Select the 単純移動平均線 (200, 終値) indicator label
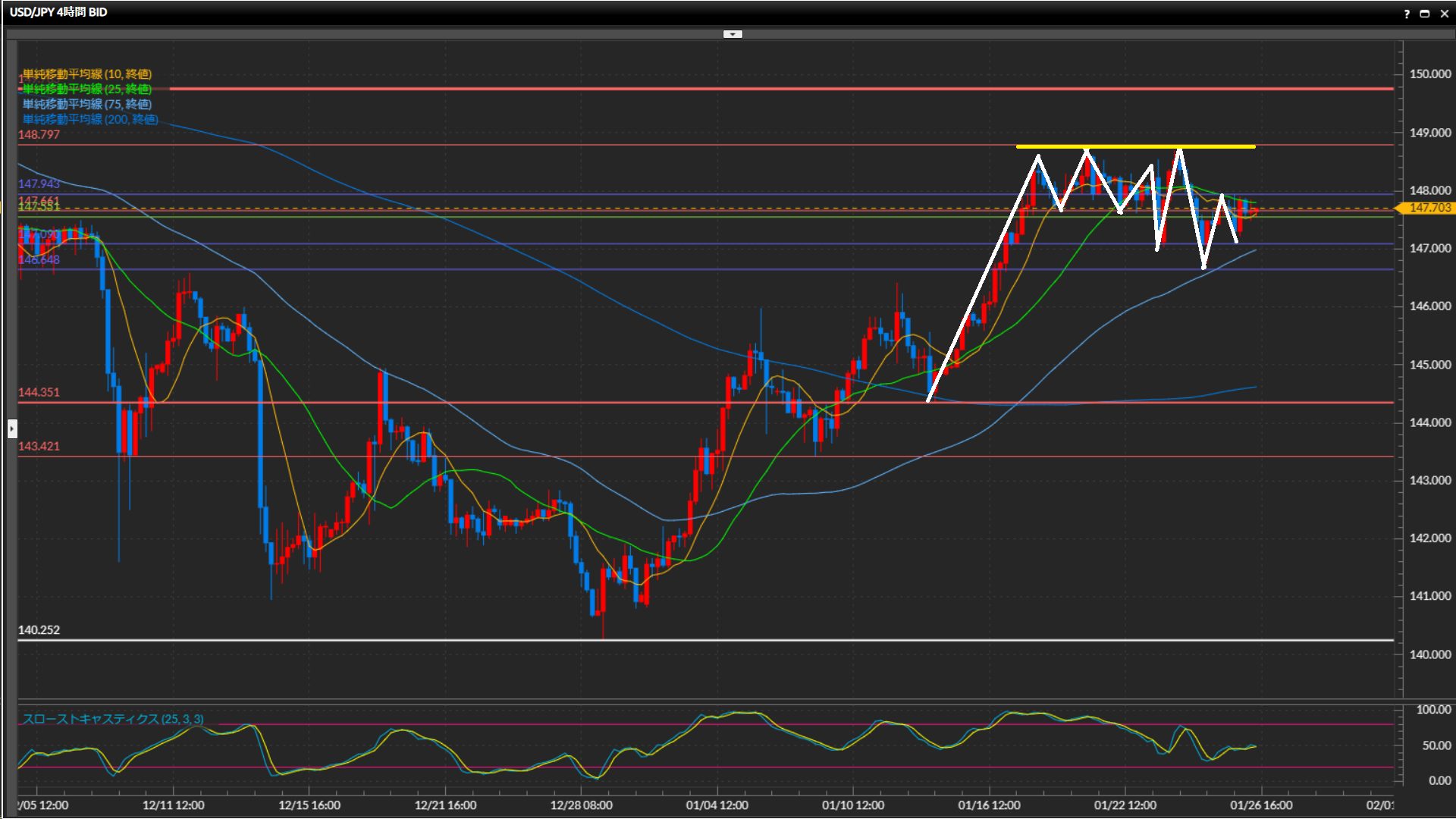 coord(90,119)
